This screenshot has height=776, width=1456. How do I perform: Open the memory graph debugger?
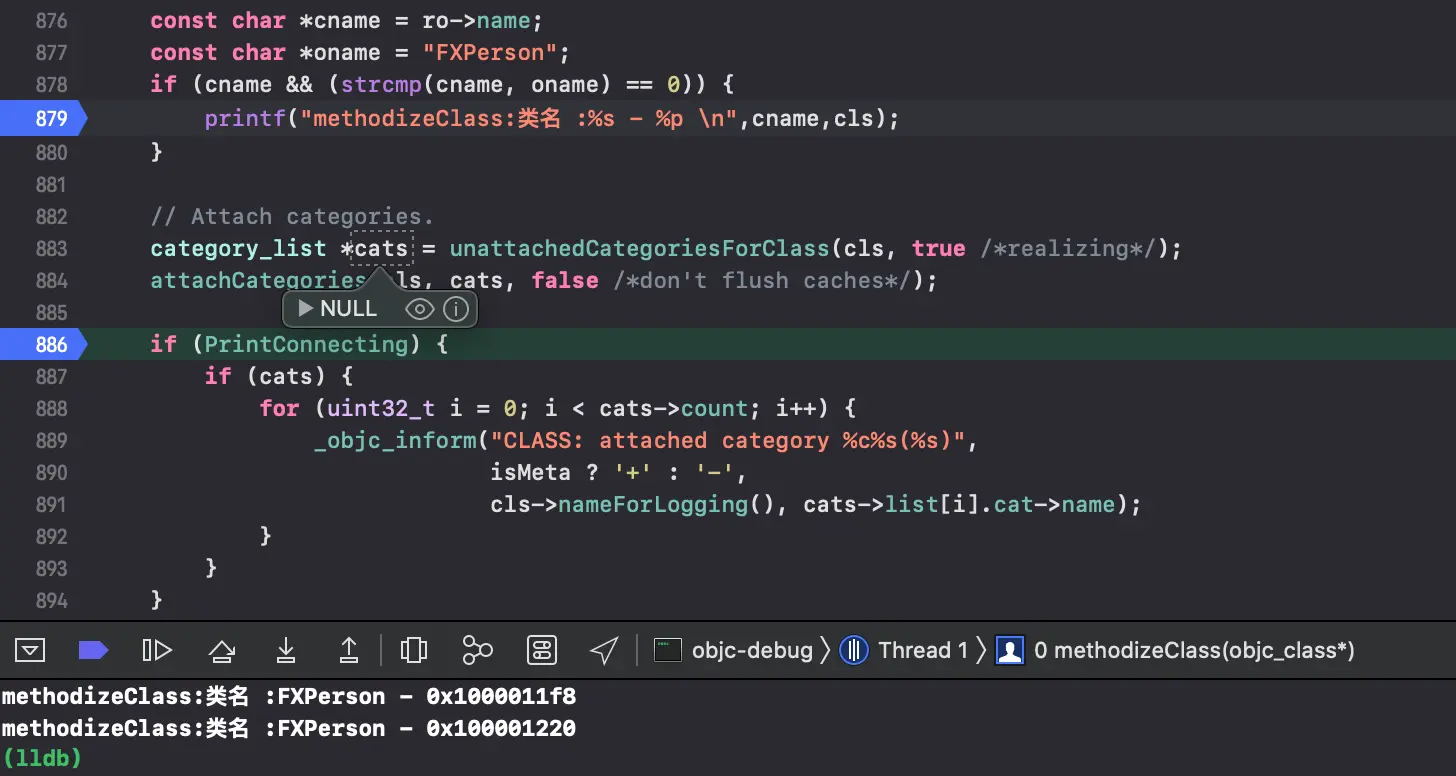click(x=478, y=651)
